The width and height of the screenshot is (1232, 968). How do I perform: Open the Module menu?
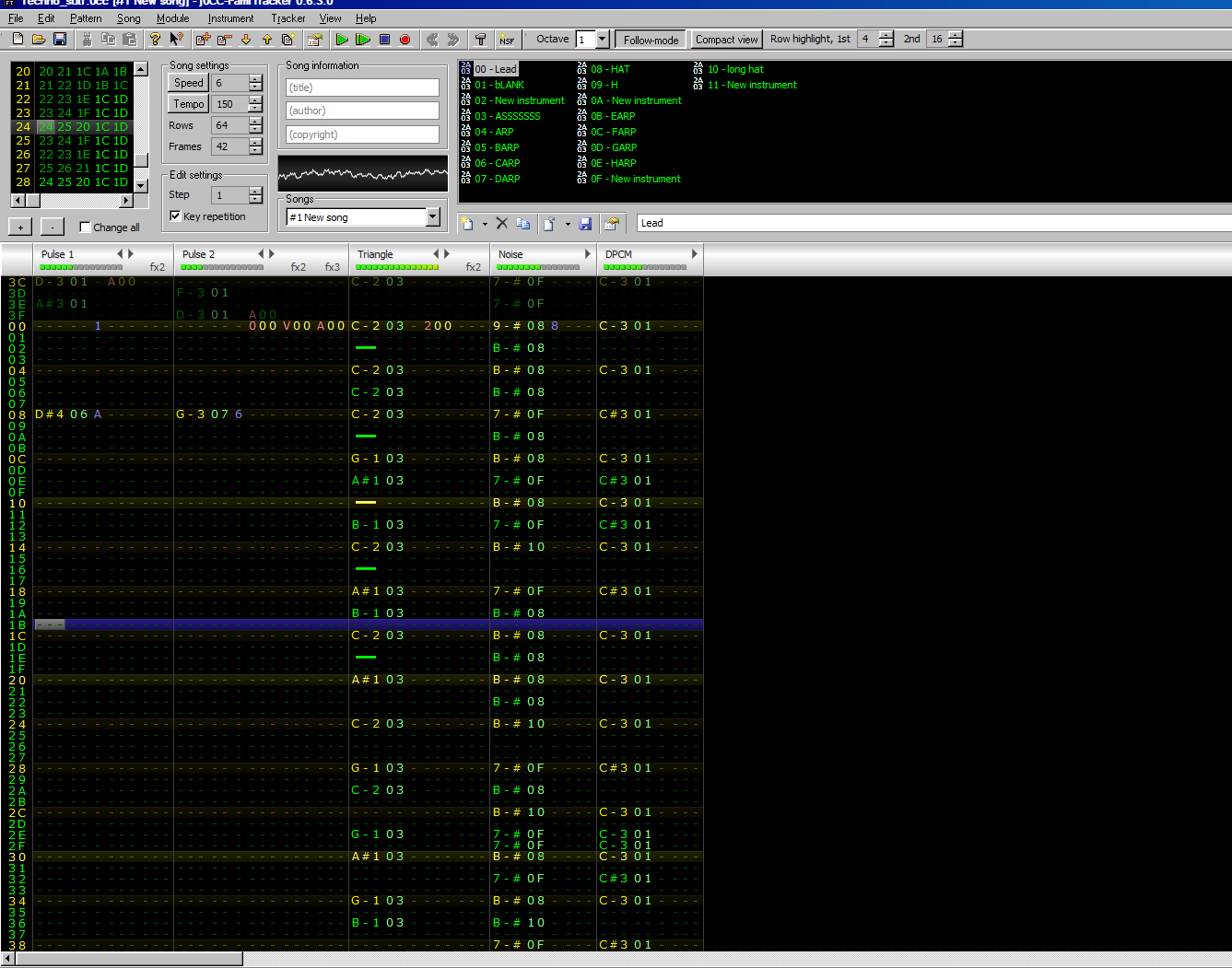pyautogui.click(x=172, y=18)
